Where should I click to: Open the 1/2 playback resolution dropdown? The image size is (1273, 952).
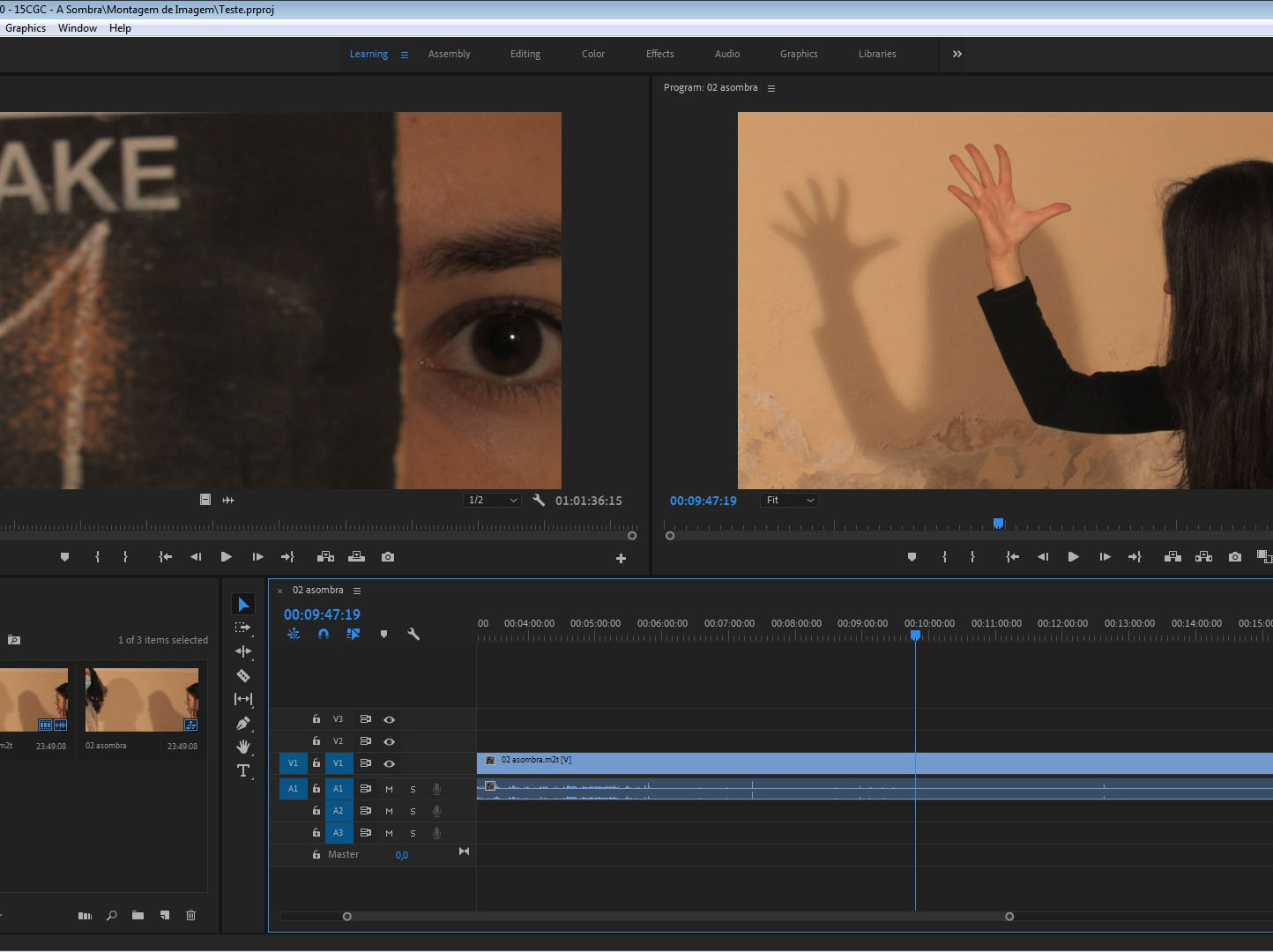coord(492,501)
